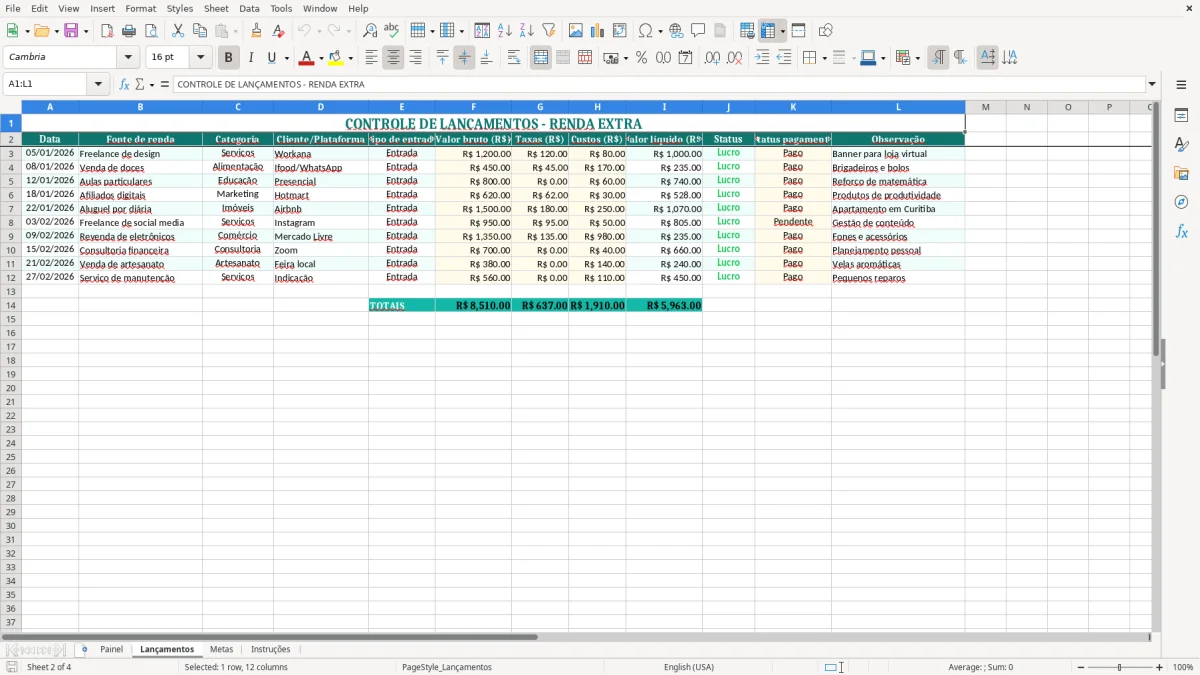Click the 100% zoom level
Image resolution: width=1200 pixels, height=675 pixels.
tap(1182, 667)
